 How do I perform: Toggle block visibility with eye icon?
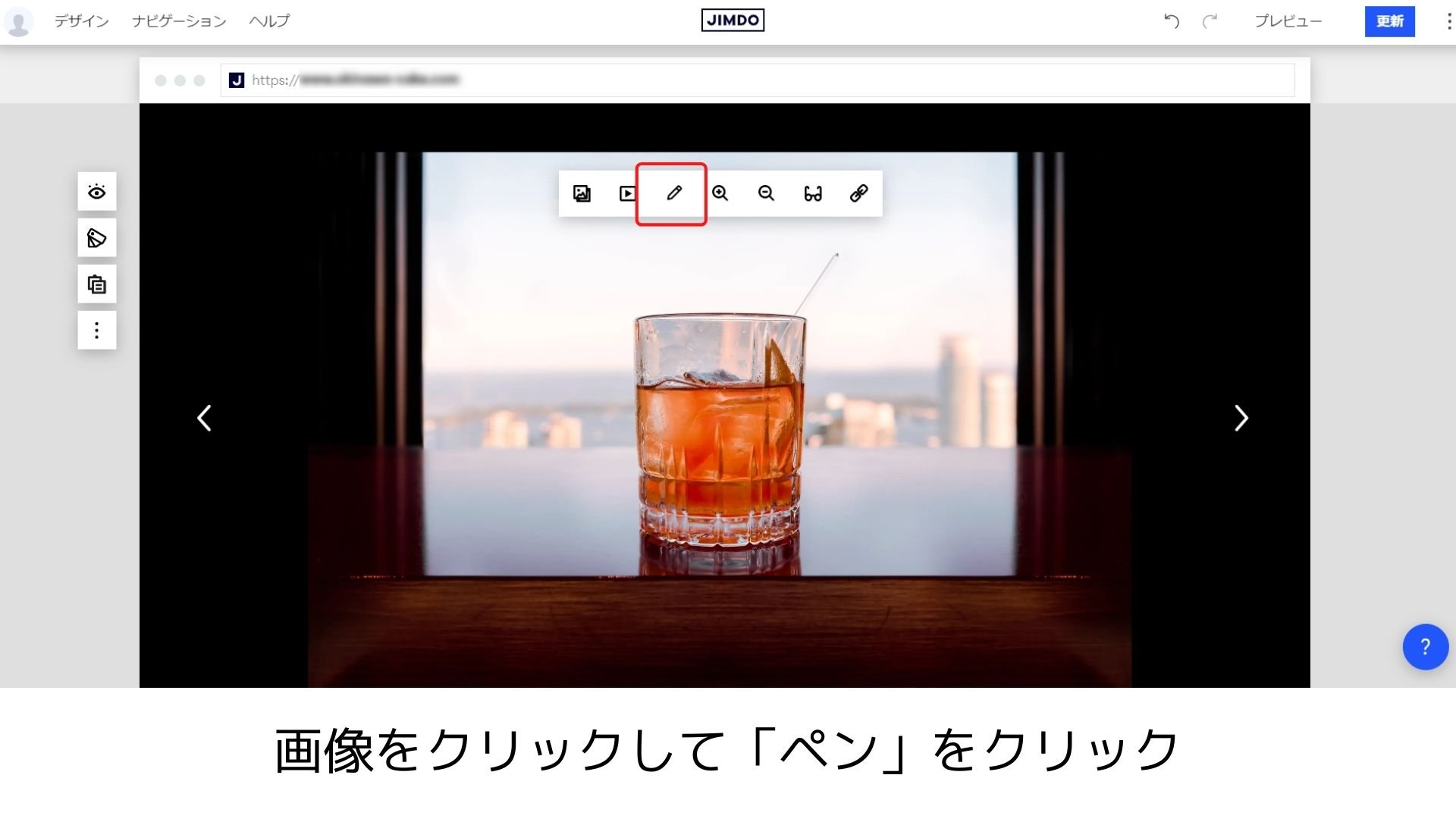(x=97, y=192)
